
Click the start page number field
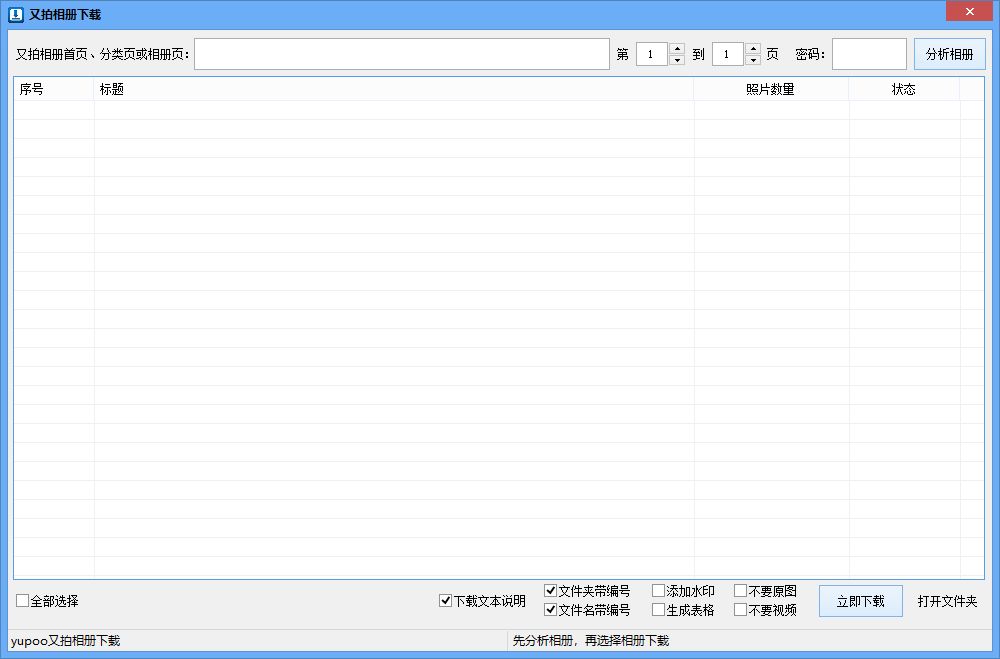(652, 54)
